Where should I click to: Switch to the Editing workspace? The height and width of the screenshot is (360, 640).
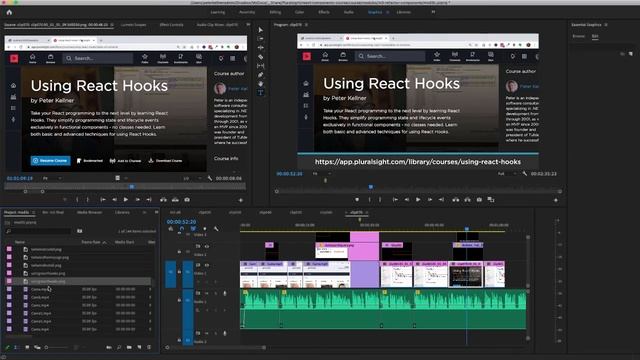(x=275, y=12)
